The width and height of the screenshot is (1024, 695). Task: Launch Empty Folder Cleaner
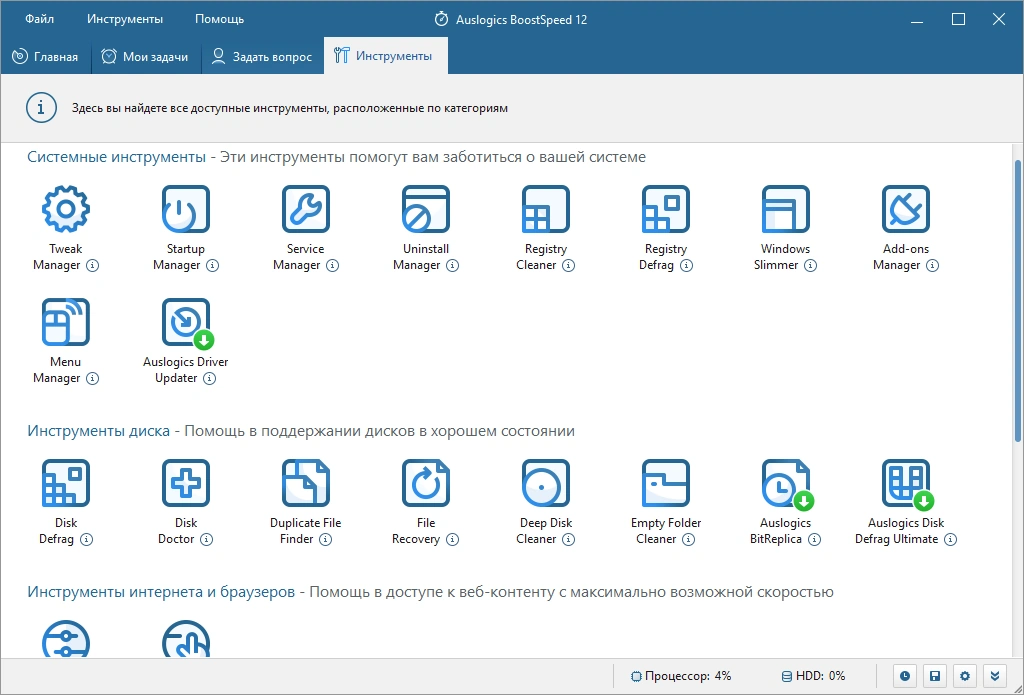click(665, 483)
